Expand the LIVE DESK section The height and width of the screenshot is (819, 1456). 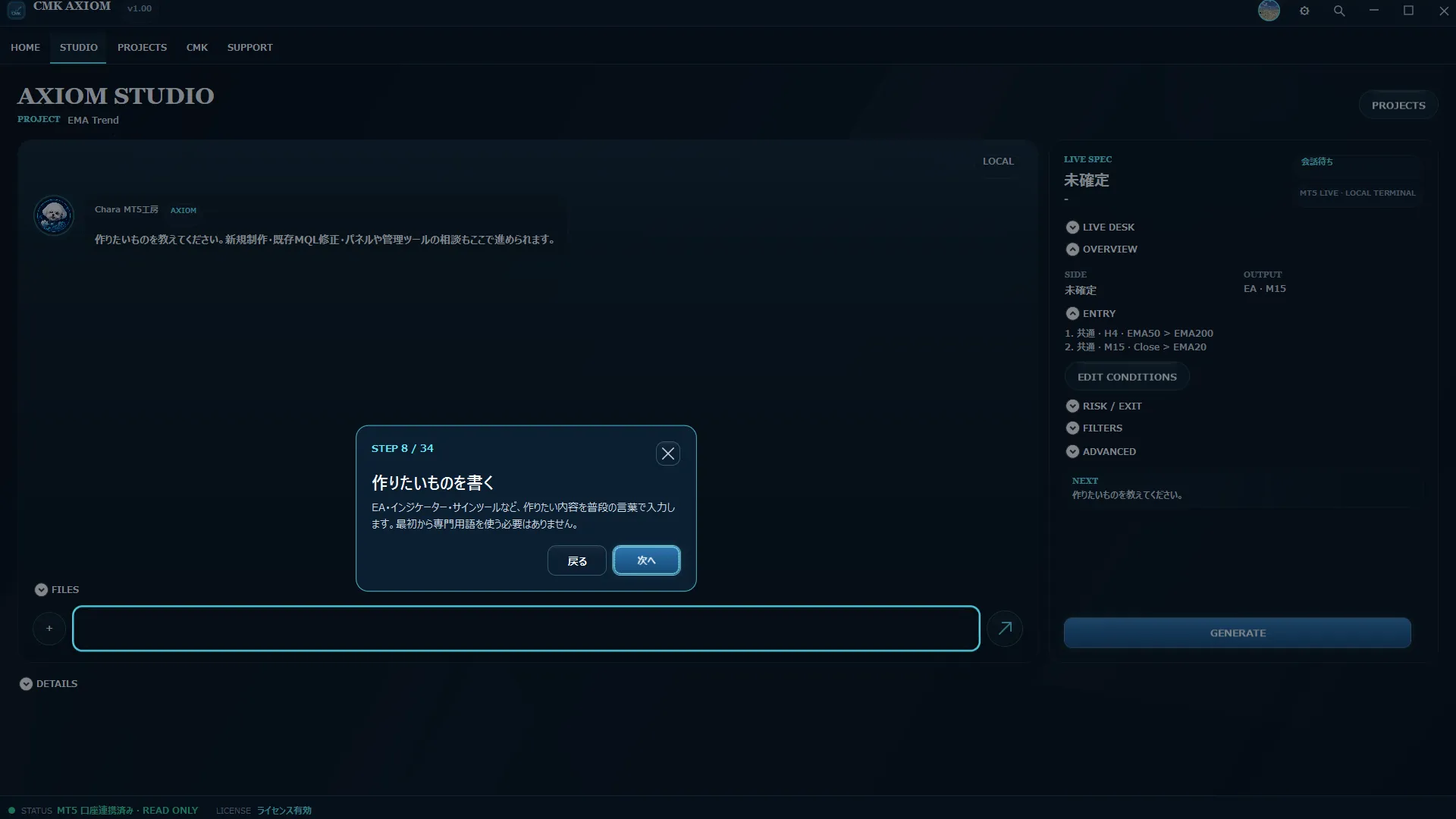(x=1100, y=227)
